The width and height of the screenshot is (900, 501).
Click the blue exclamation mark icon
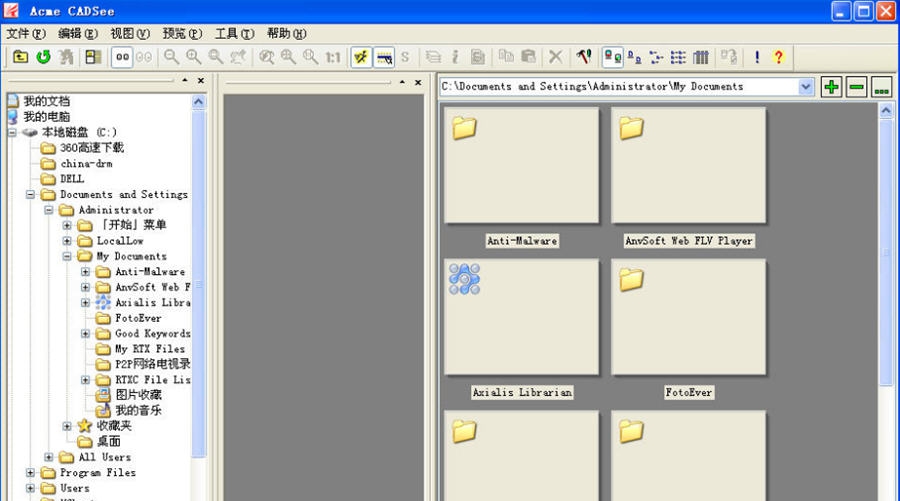coord(757,57)
